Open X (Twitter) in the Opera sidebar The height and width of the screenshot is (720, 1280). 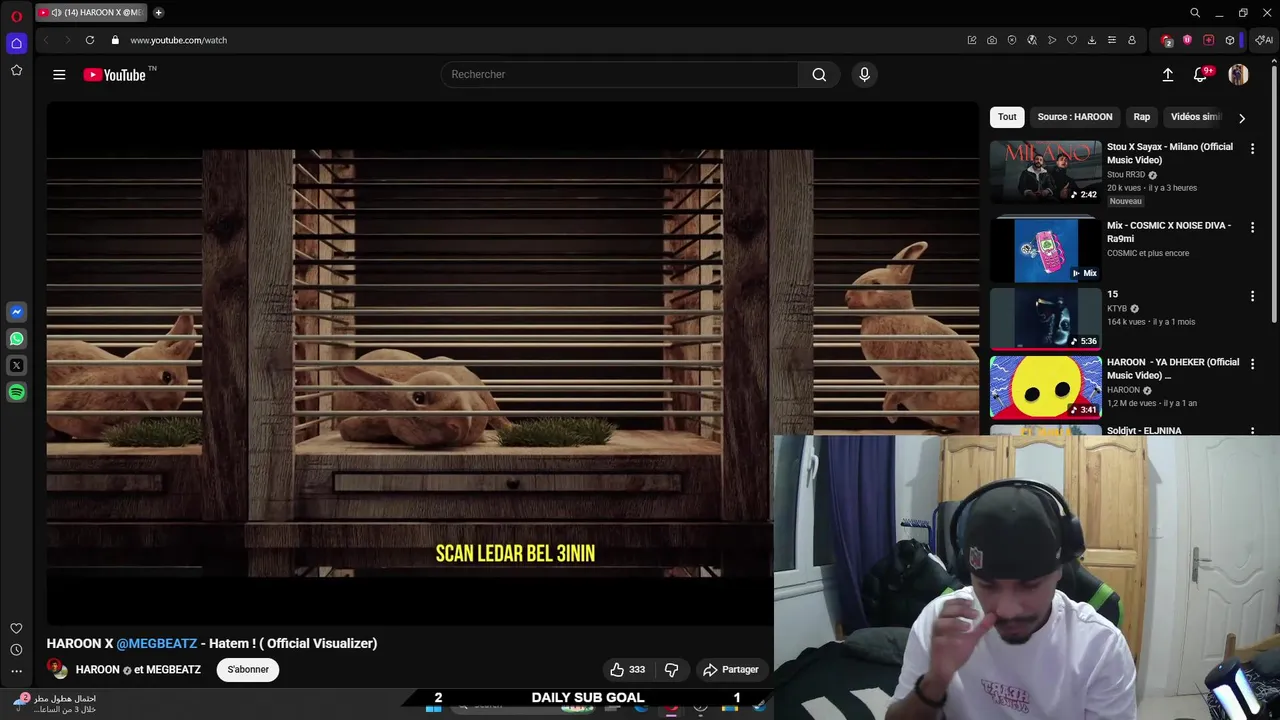16,366
